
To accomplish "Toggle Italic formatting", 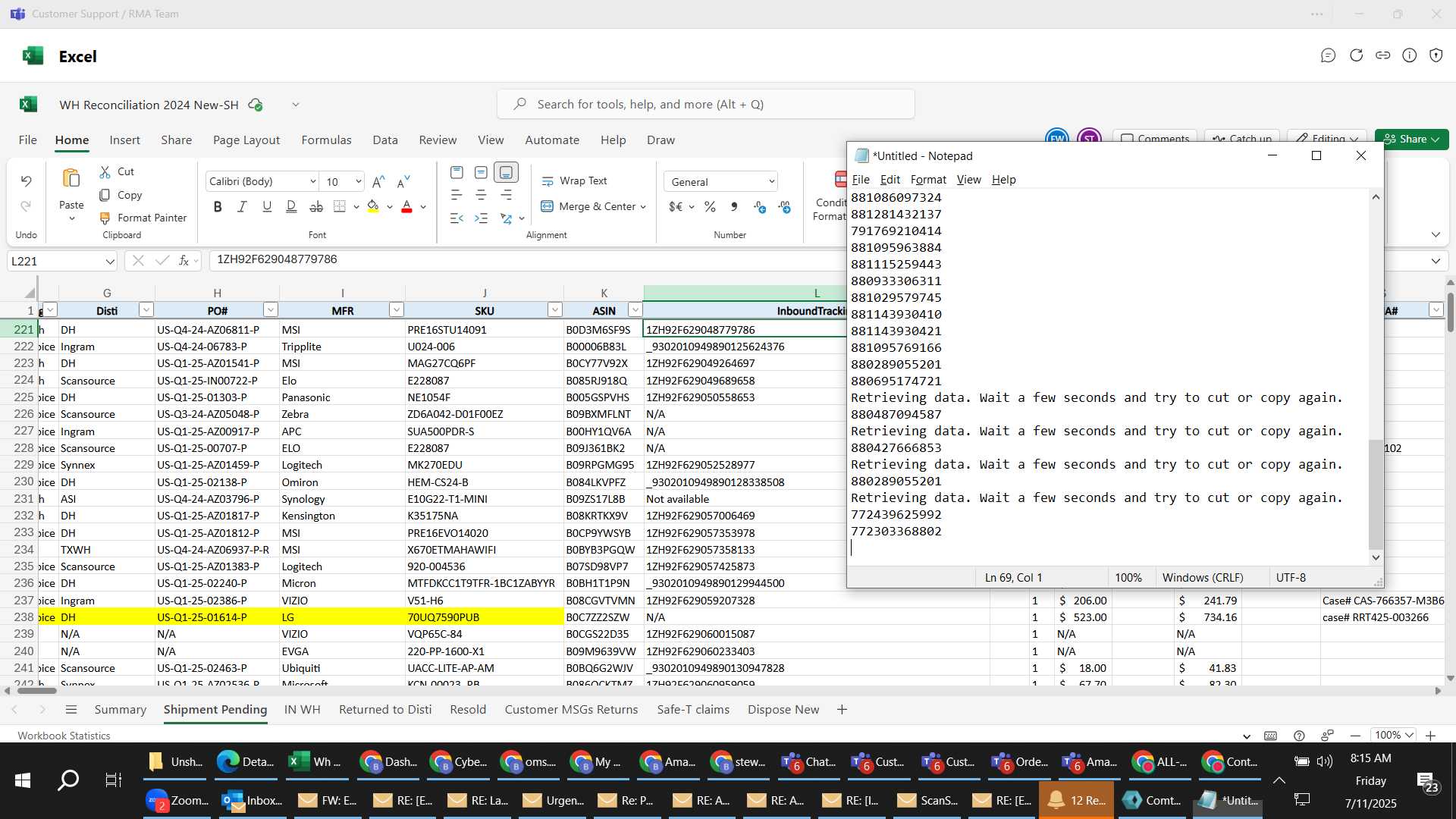I will click(x=242, y=206).
